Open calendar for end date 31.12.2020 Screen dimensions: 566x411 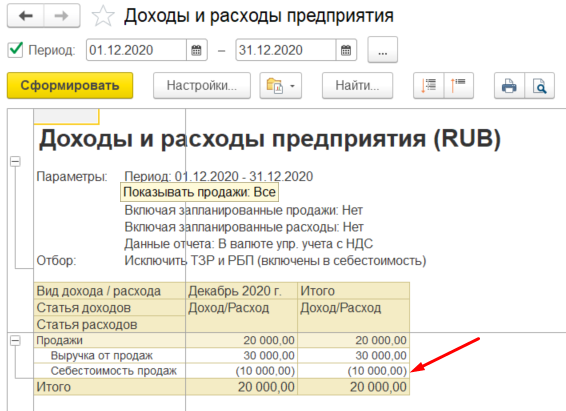[346, 50]
